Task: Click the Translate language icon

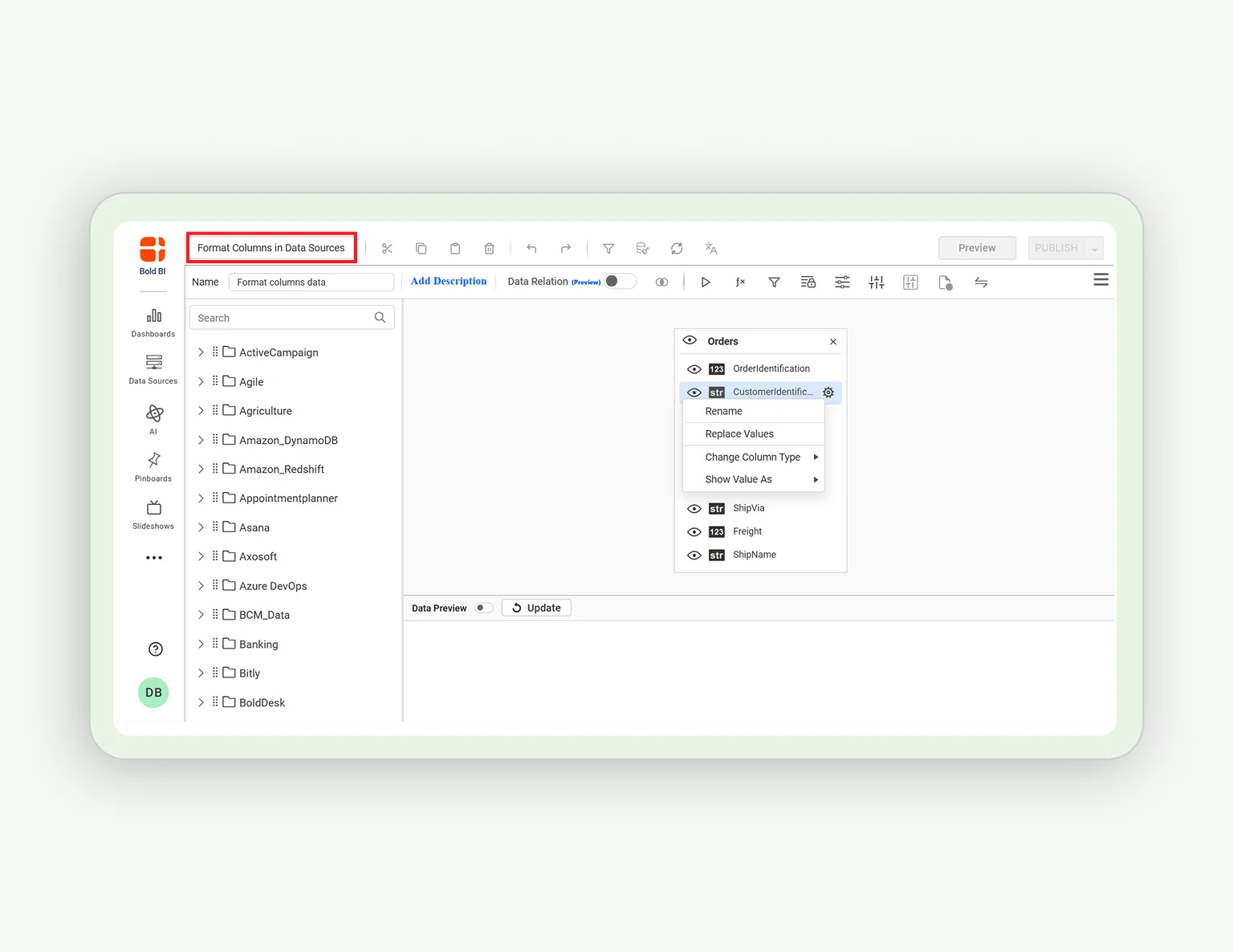Action: (x=710, y=249)
